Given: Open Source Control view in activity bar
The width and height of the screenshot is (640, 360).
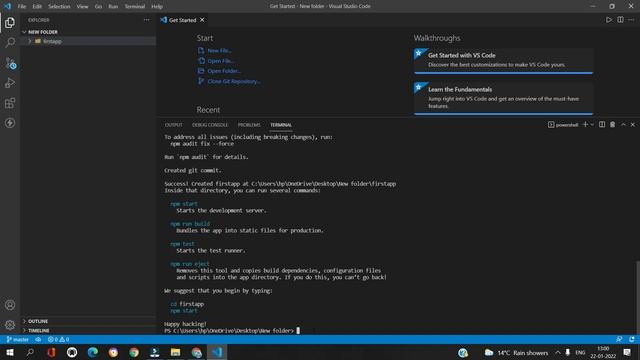Looking at the screenshot, I should click(10, 63).
